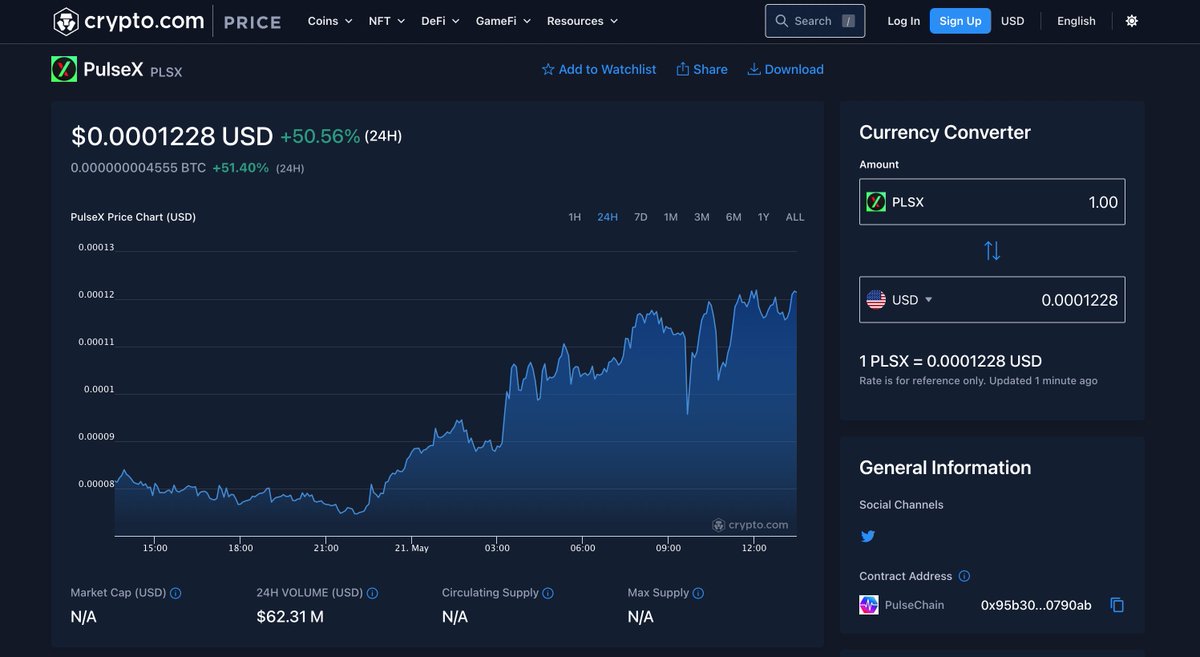Open the Twitter social channel icon
This screenshot has width=1200, height=657.
coord(868,536)
